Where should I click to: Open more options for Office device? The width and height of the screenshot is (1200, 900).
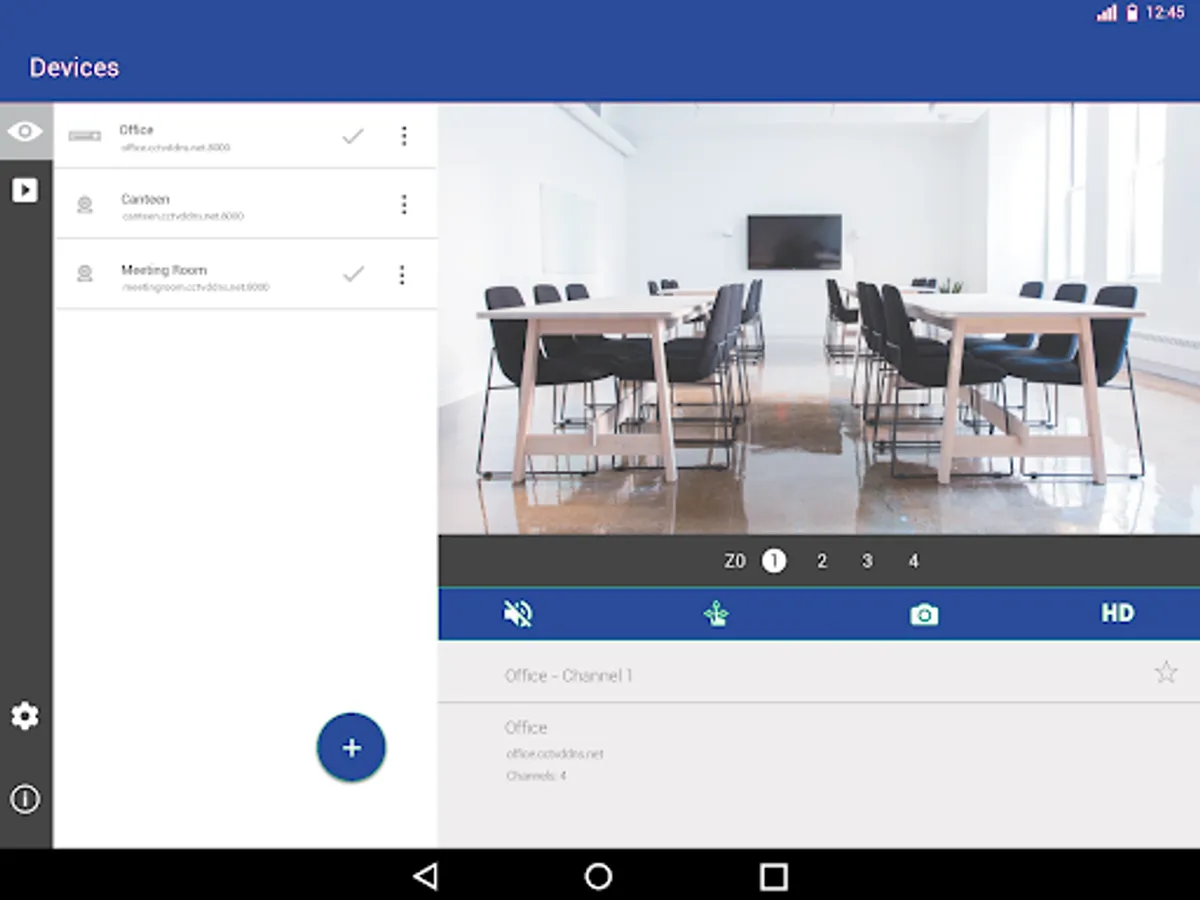[x=404, y=136]
